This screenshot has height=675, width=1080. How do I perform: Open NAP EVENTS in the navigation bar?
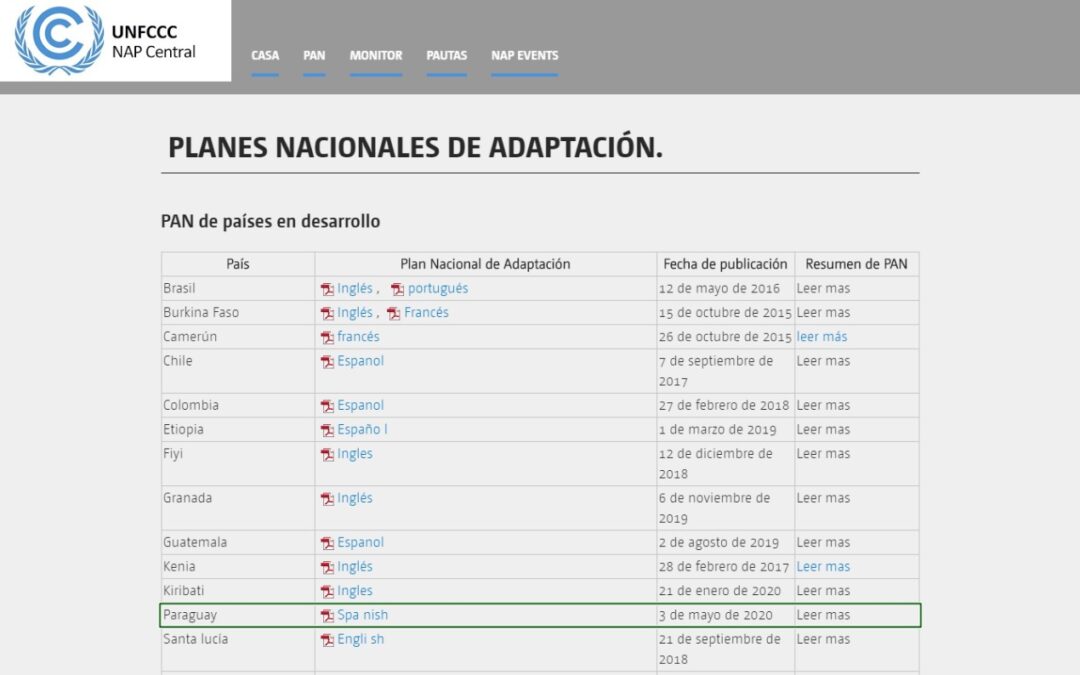524,56
